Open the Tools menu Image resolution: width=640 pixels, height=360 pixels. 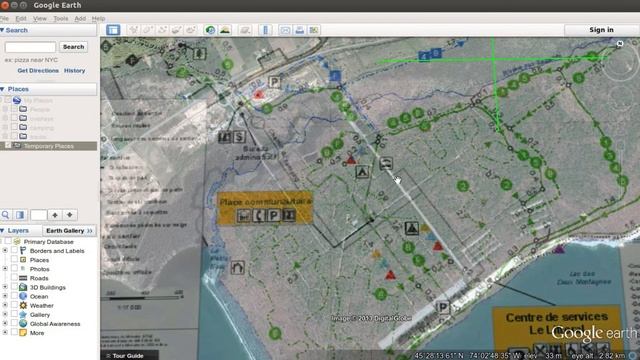[61, 18]
